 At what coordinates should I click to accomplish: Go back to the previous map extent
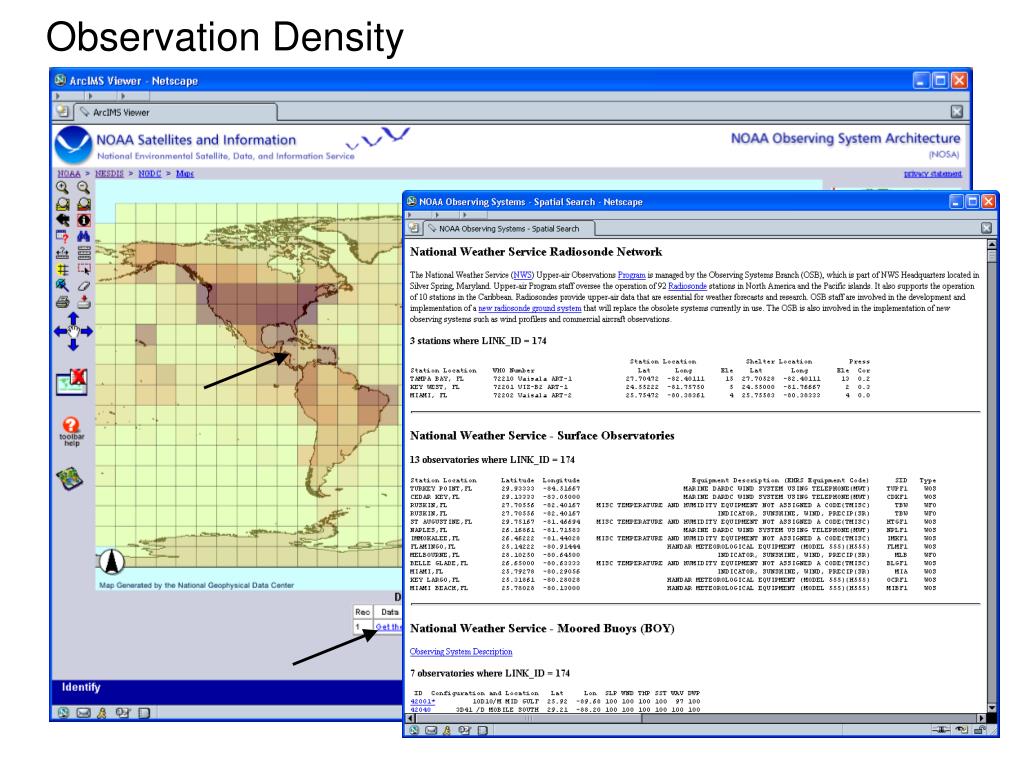[63, 220]
